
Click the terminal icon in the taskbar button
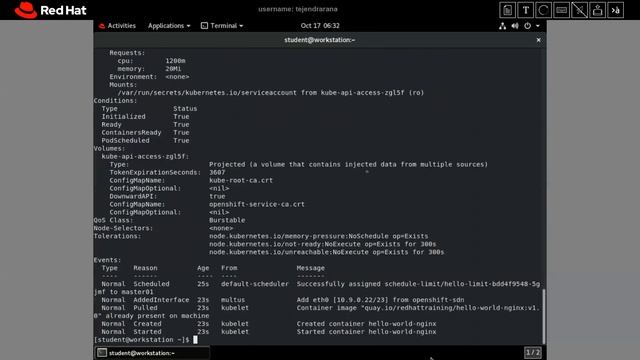[102, 353]
